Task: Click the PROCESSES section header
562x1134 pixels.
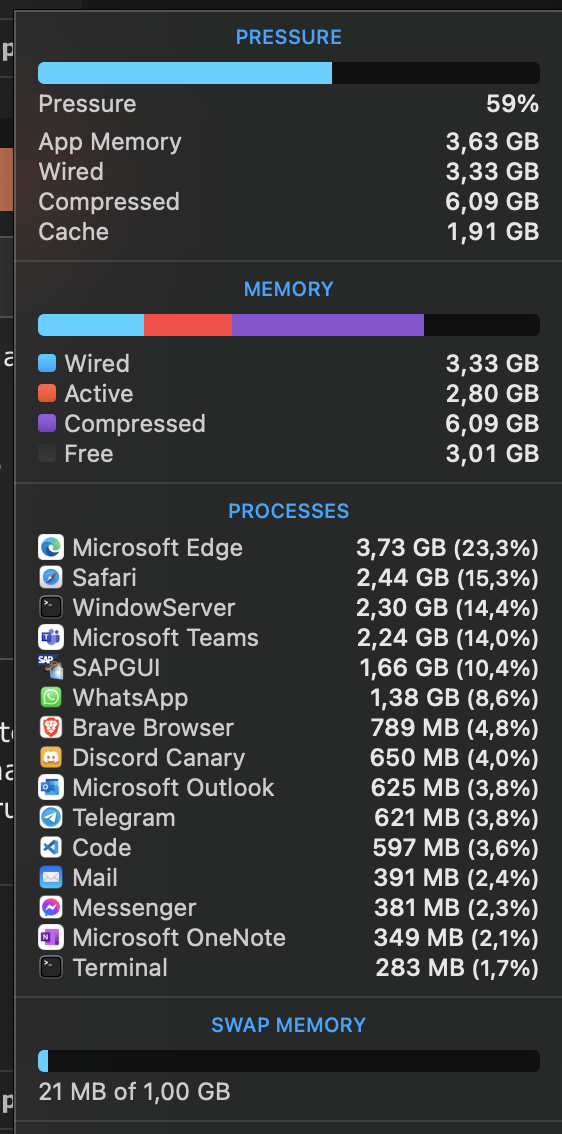Action: click(289, 511)
